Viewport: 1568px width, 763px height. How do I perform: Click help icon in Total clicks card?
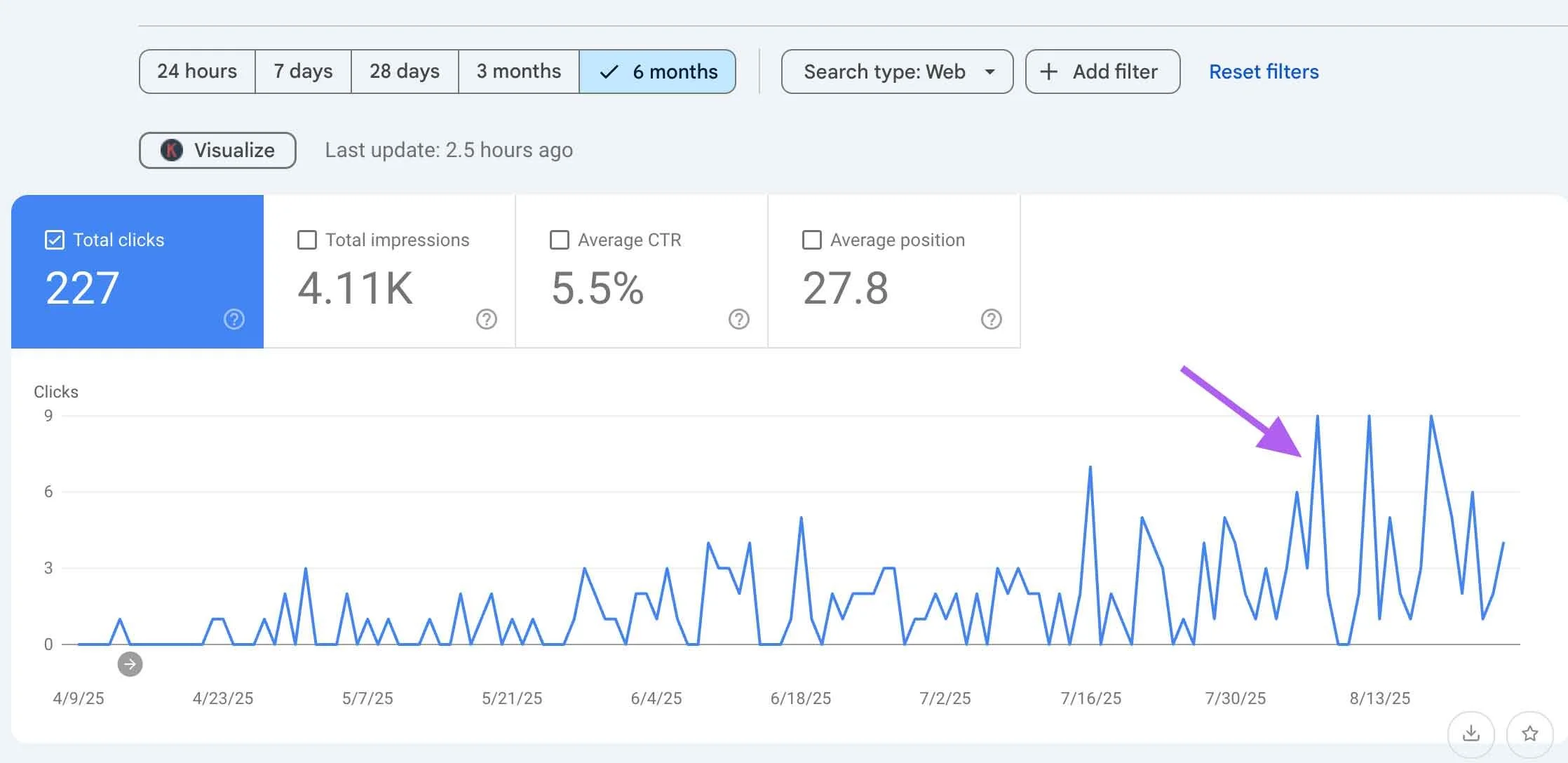[x=234, y=319]
